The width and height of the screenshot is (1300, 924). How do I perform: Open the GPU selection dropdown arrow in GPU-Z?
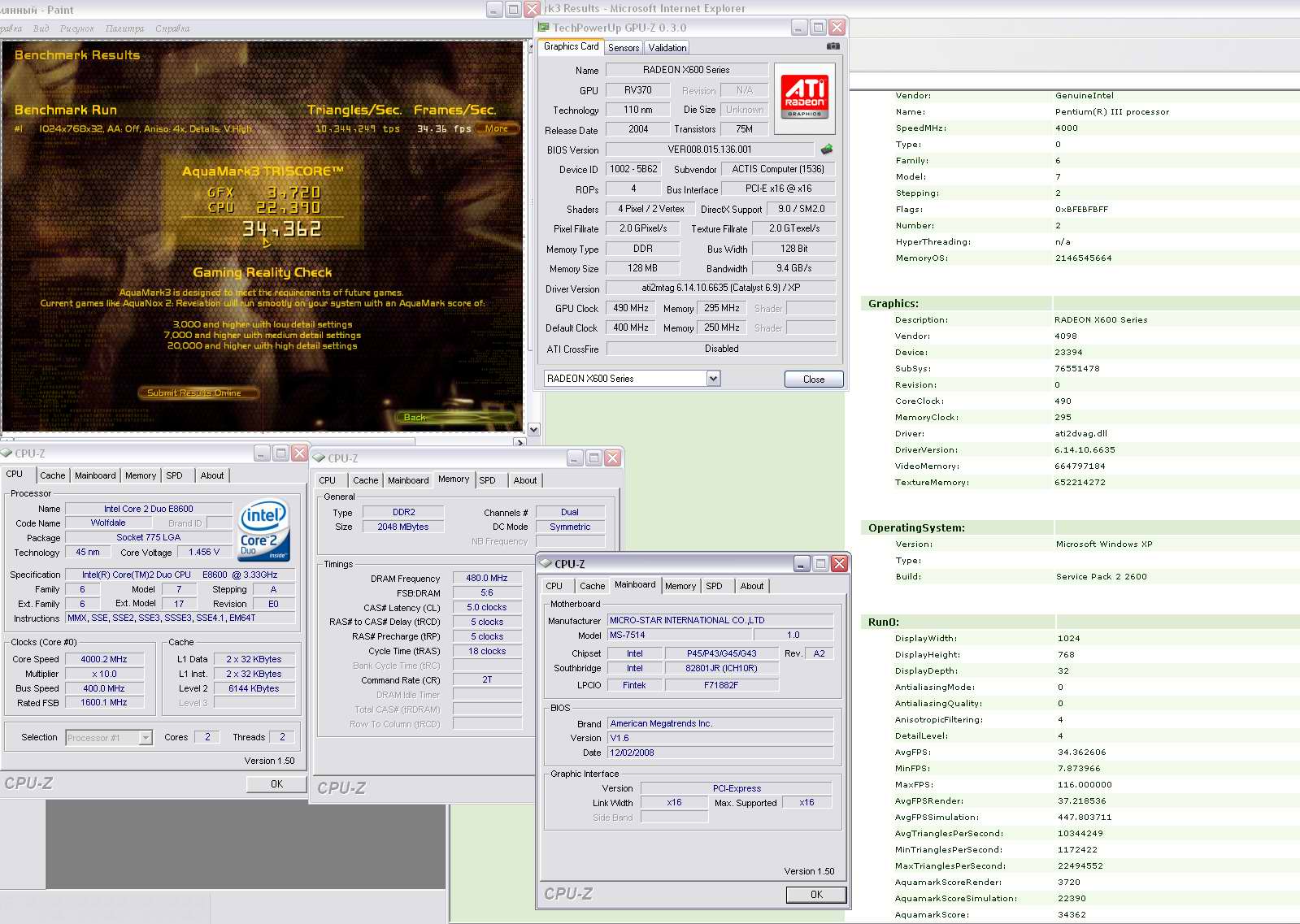713,378
